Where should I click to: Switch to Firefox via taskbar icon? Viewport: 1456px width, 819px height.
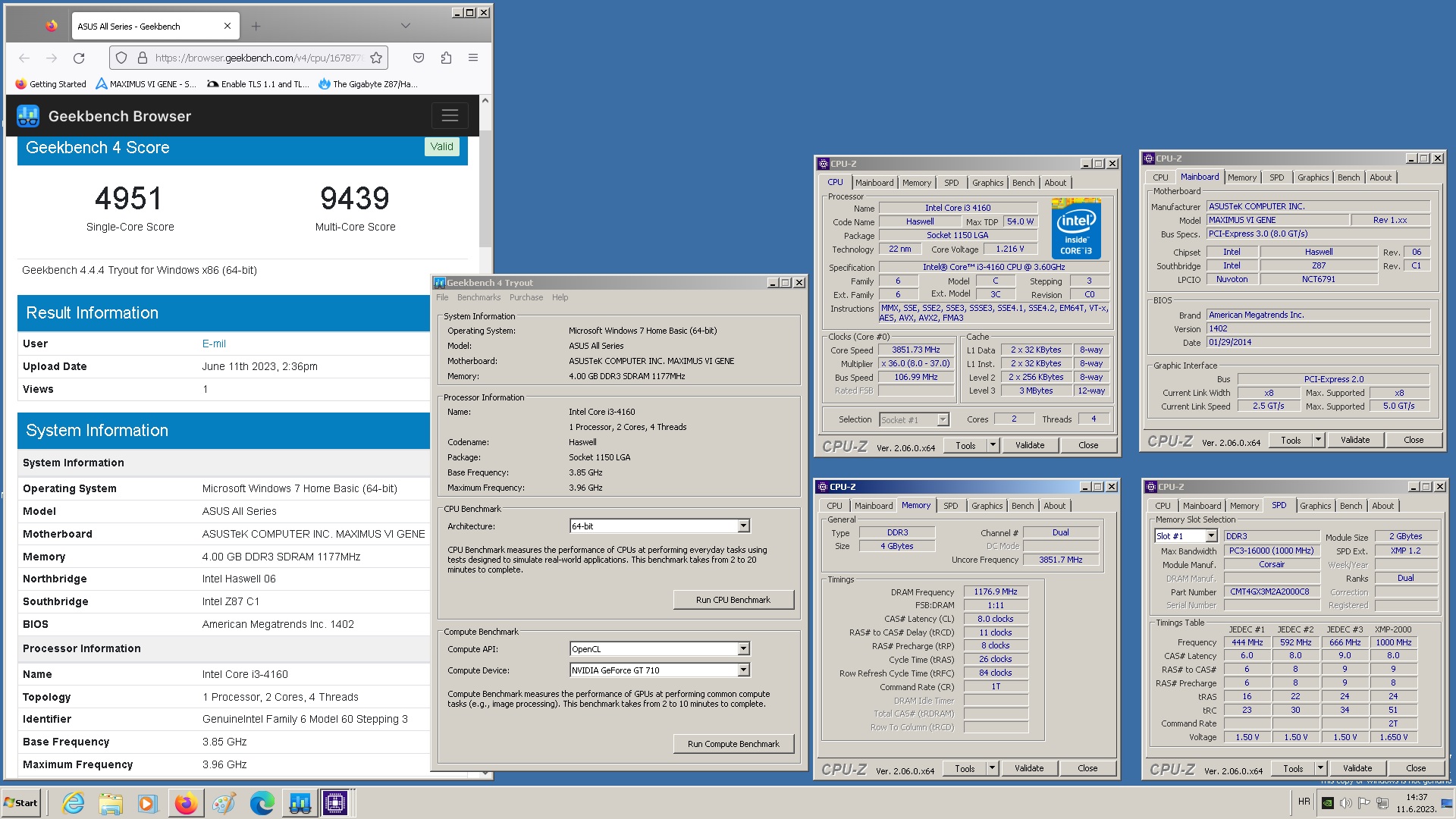click(x=186, y=803)
